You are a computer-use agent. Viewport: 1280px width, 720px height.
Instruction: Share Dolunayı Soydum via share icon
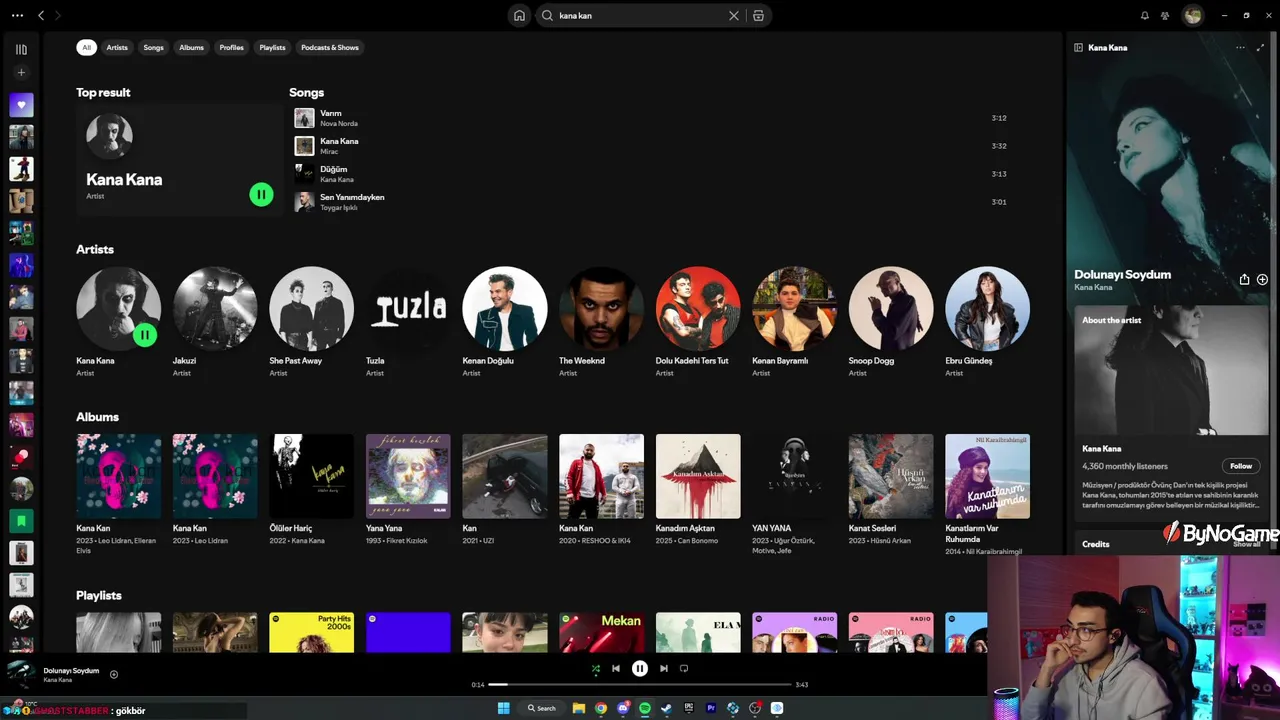click(1244, 280)
